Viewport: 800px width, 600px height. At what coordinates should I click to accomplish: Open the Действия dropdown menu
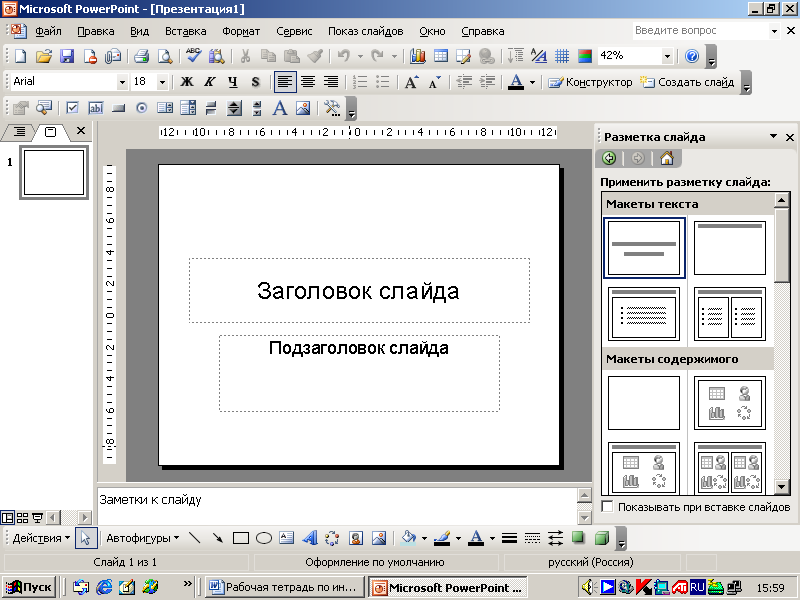(x=41, y=538)
